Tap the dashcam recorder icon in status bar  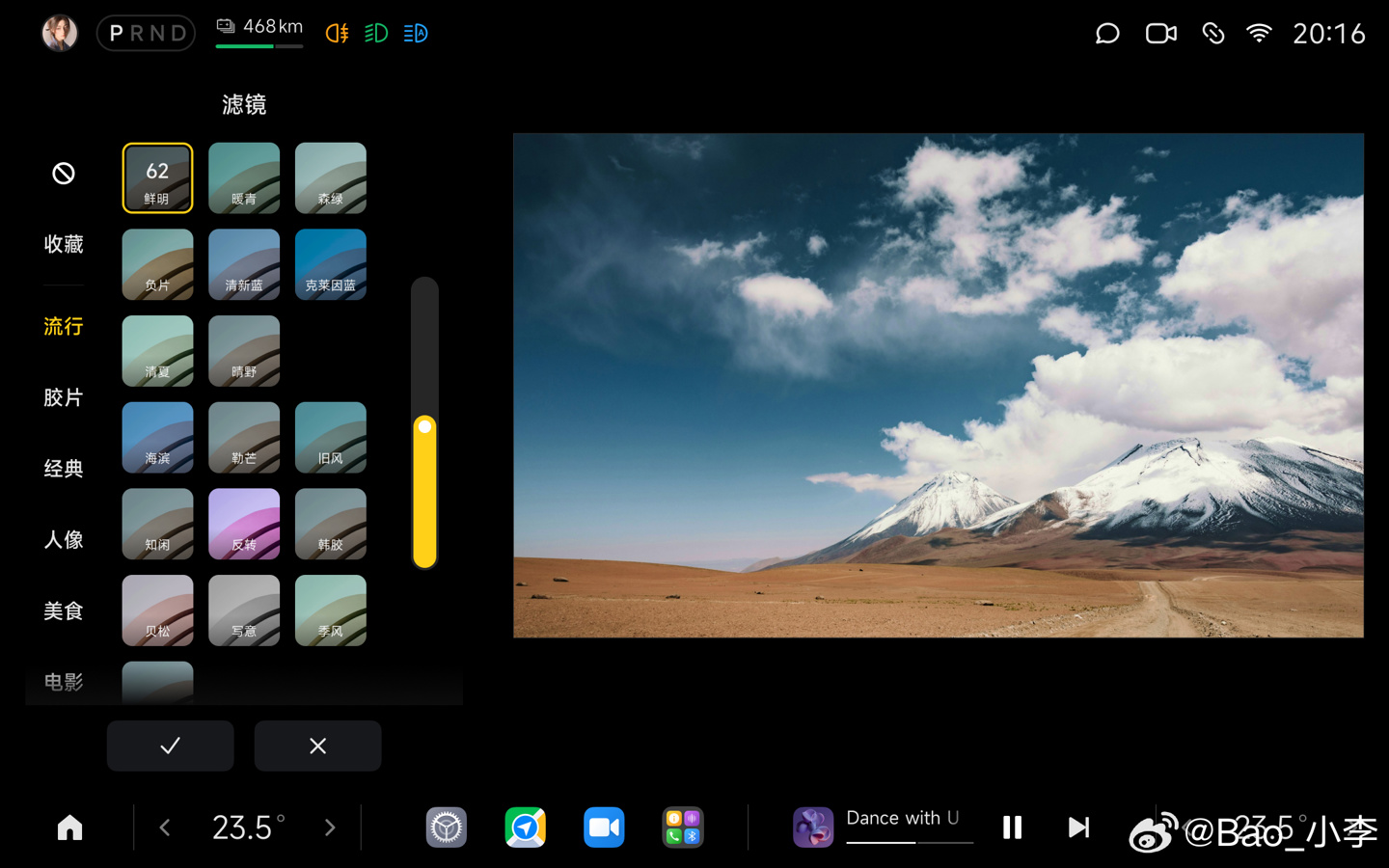1160,34
